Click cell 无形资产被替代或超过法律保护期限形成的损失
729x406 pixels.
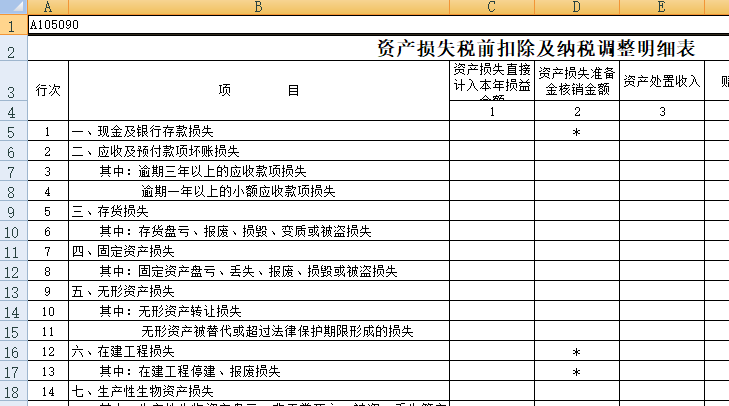click(259, 331)
